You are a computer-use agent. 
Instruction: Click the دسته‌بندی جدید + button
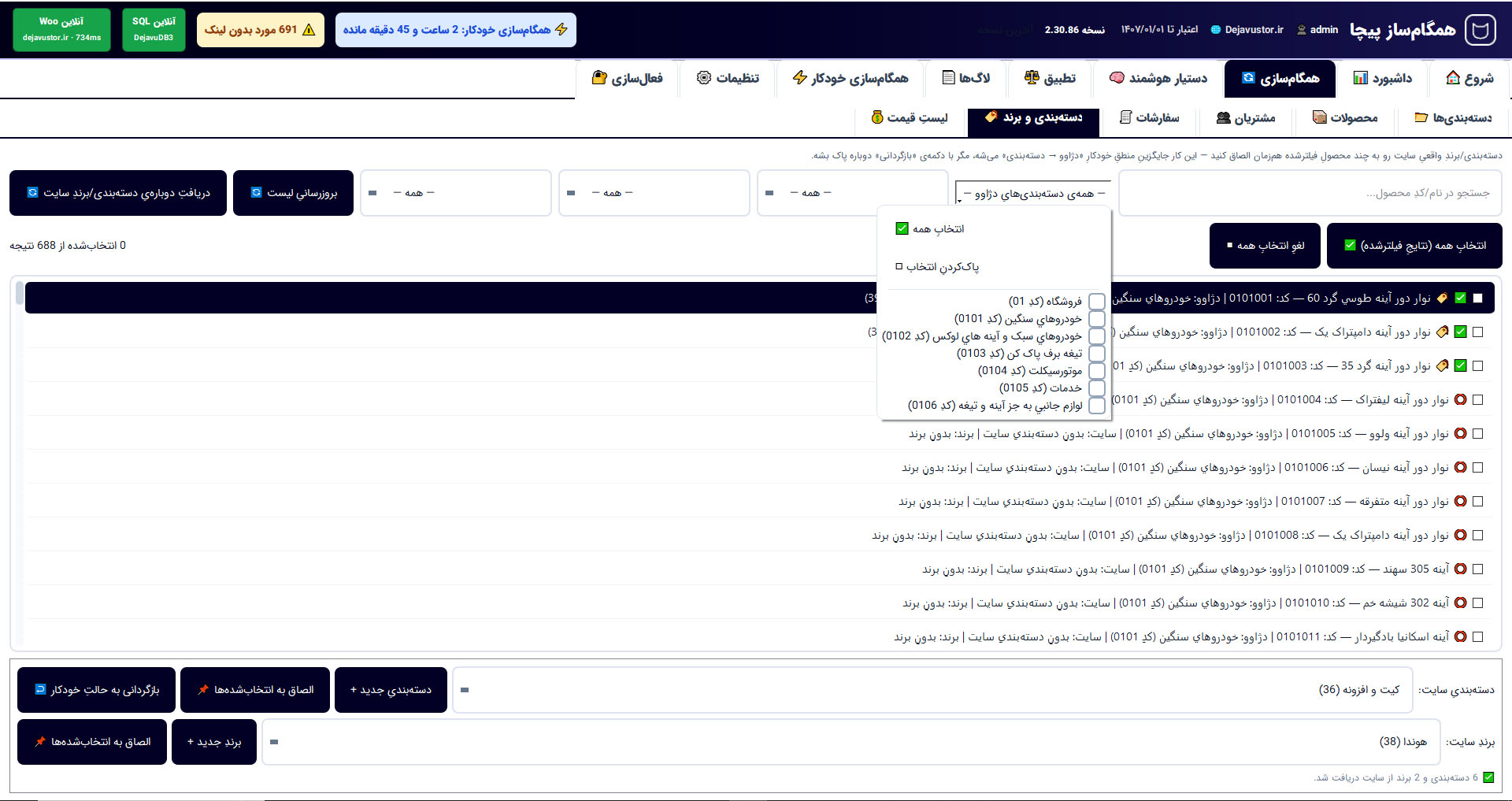391,690
